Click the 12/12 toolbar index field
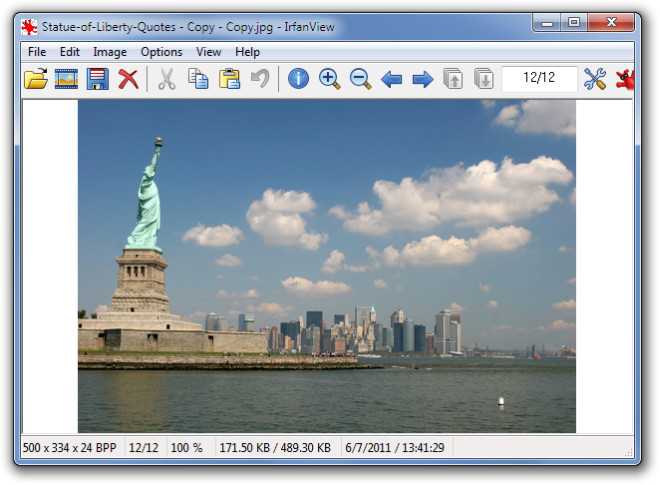 pos(539,79)
